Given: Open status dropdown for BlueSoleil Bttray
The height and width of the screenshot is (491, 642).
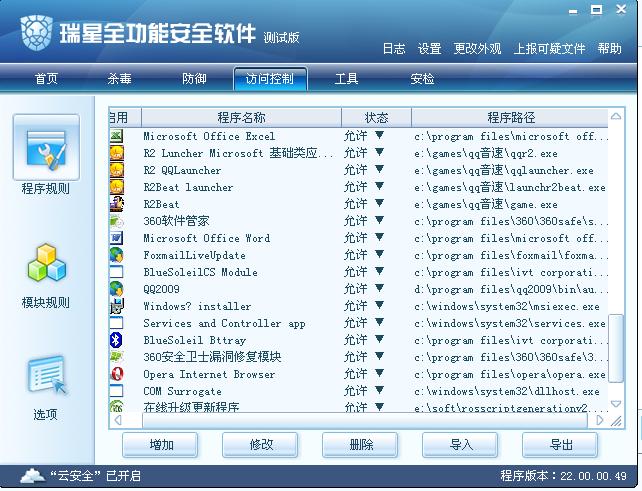Looking at the screenshot, I should click(x=379, y=339).
